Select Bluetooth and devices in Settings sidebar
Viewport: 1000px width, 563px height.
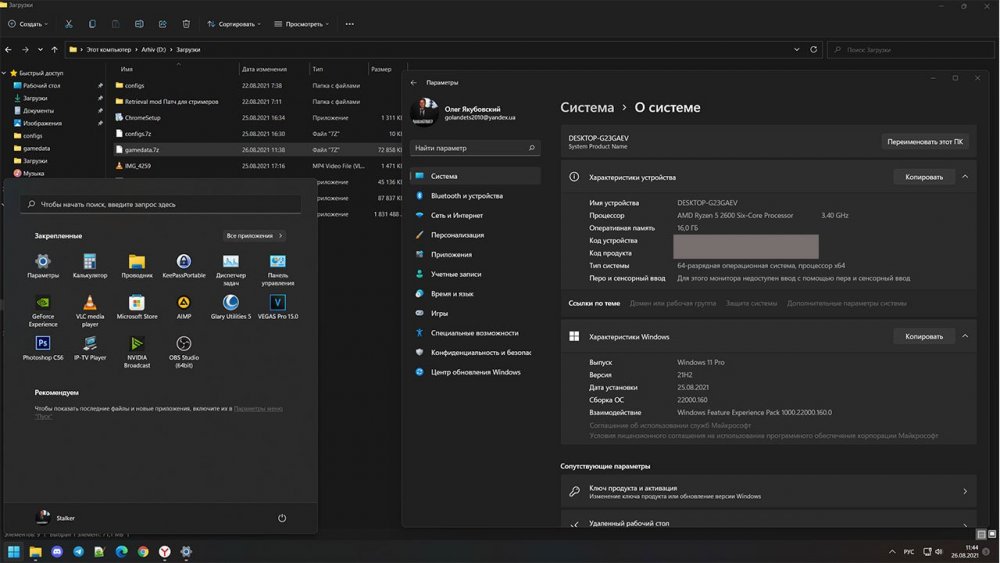[x=466, y=196]
